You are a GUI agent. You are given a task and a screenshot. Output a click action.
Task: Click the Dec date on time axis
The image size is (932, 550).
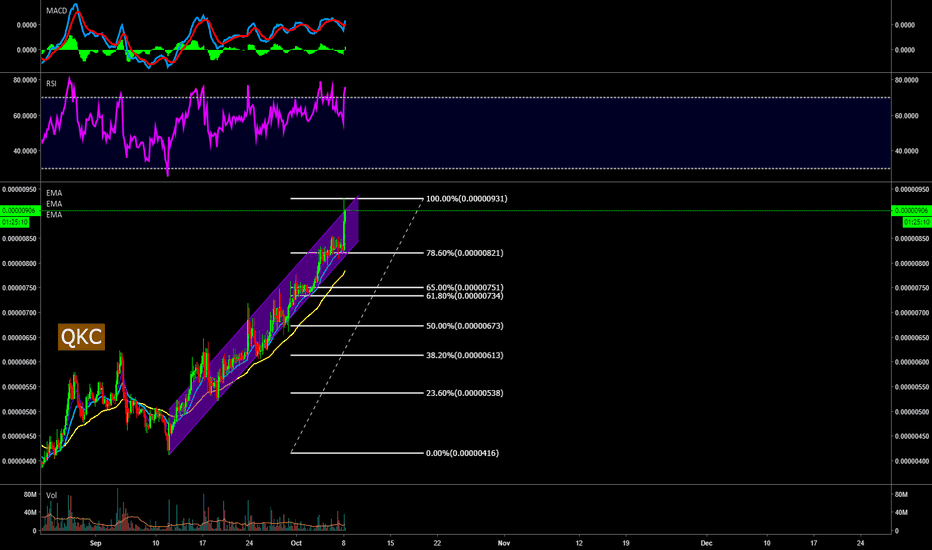click(706, 543)
